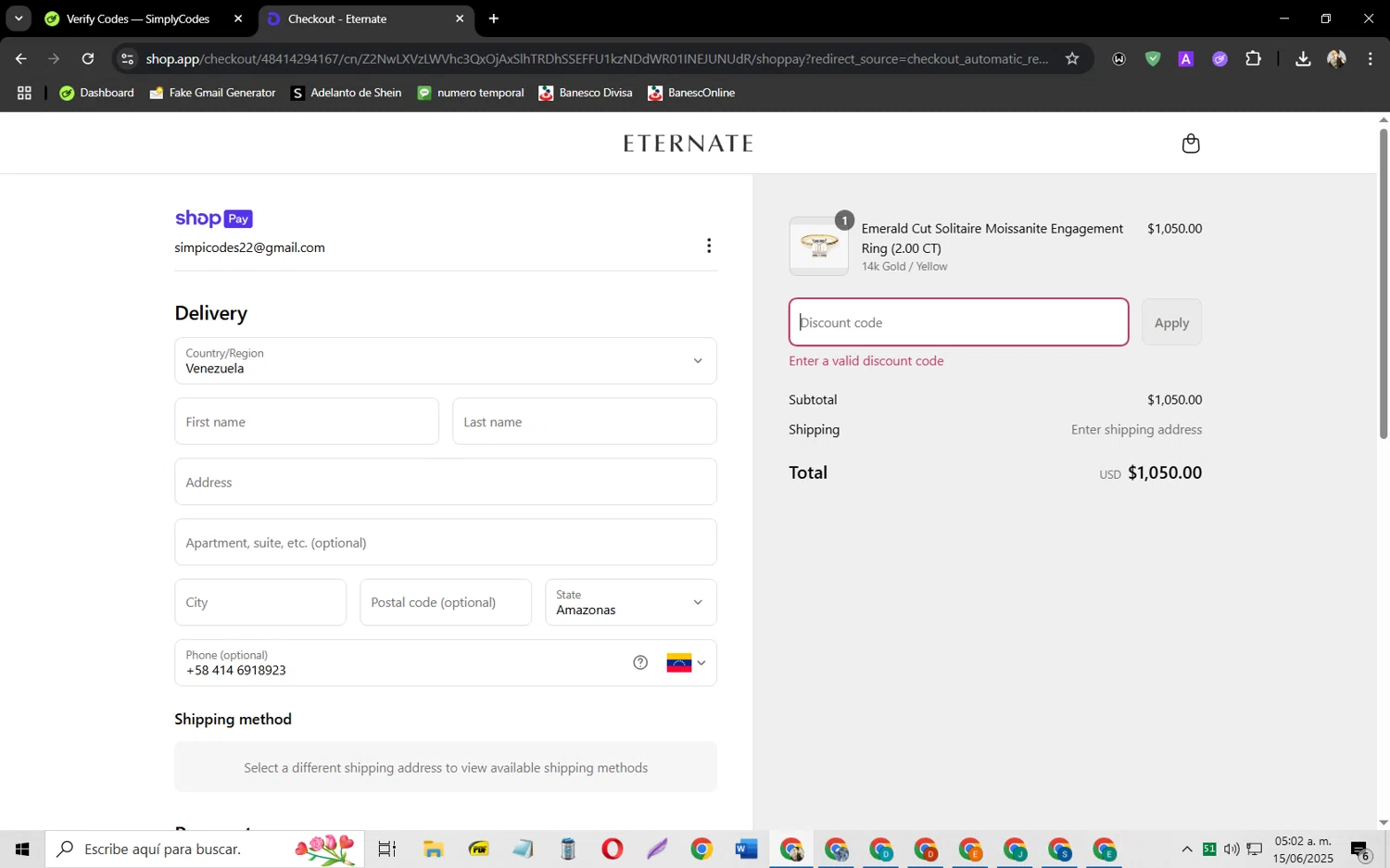Open the Shop Pay account options menu
The width and height of the screenshot is (1390, 868).
click(709, 245)
